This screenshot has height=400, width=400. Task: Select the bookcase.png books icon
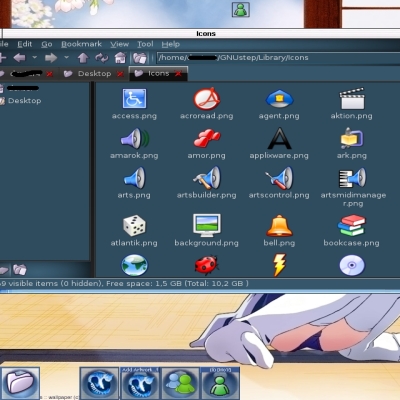[352, 225]
